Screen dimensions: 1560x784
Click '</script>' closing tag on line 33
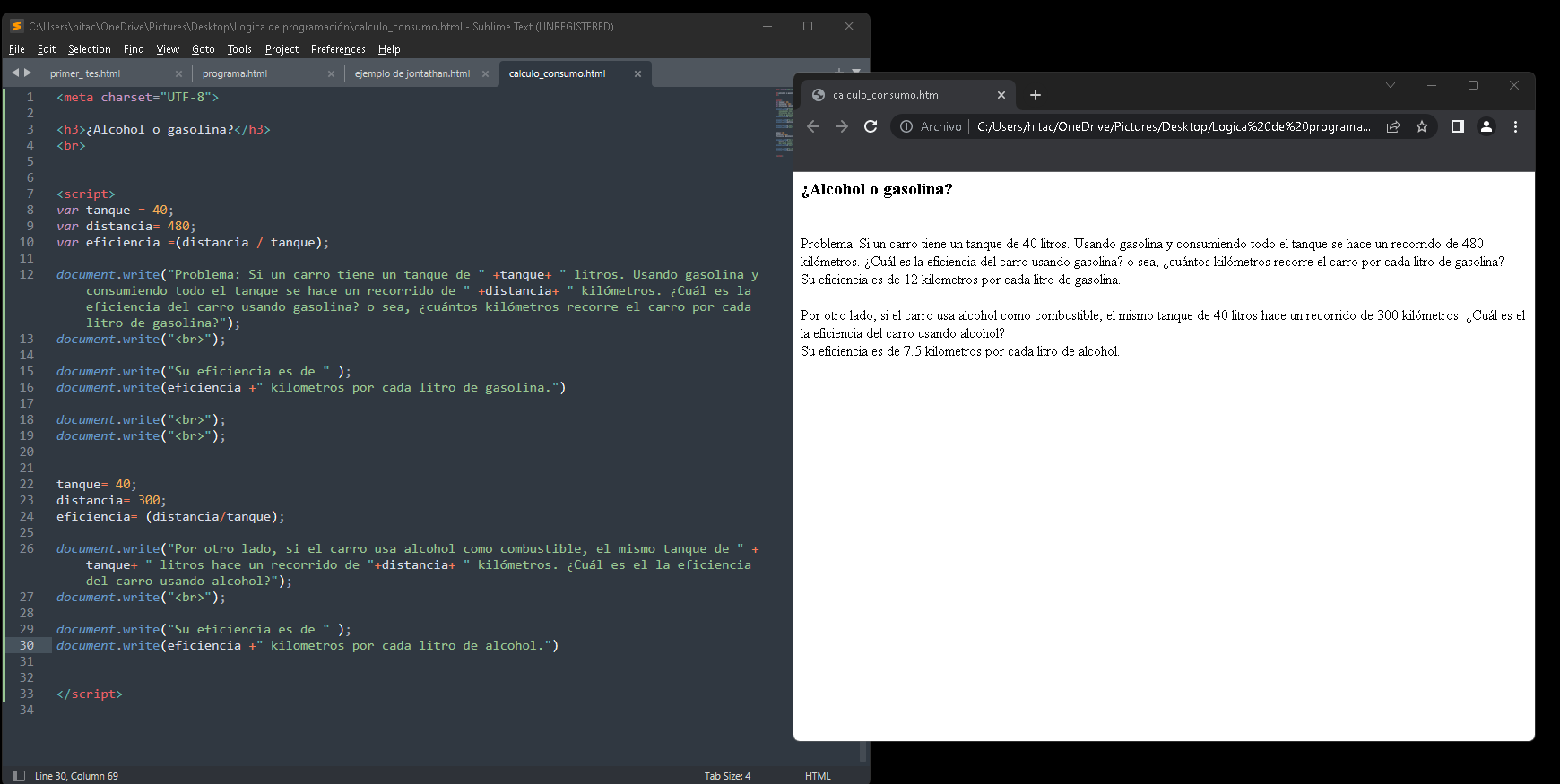(90, 694)
